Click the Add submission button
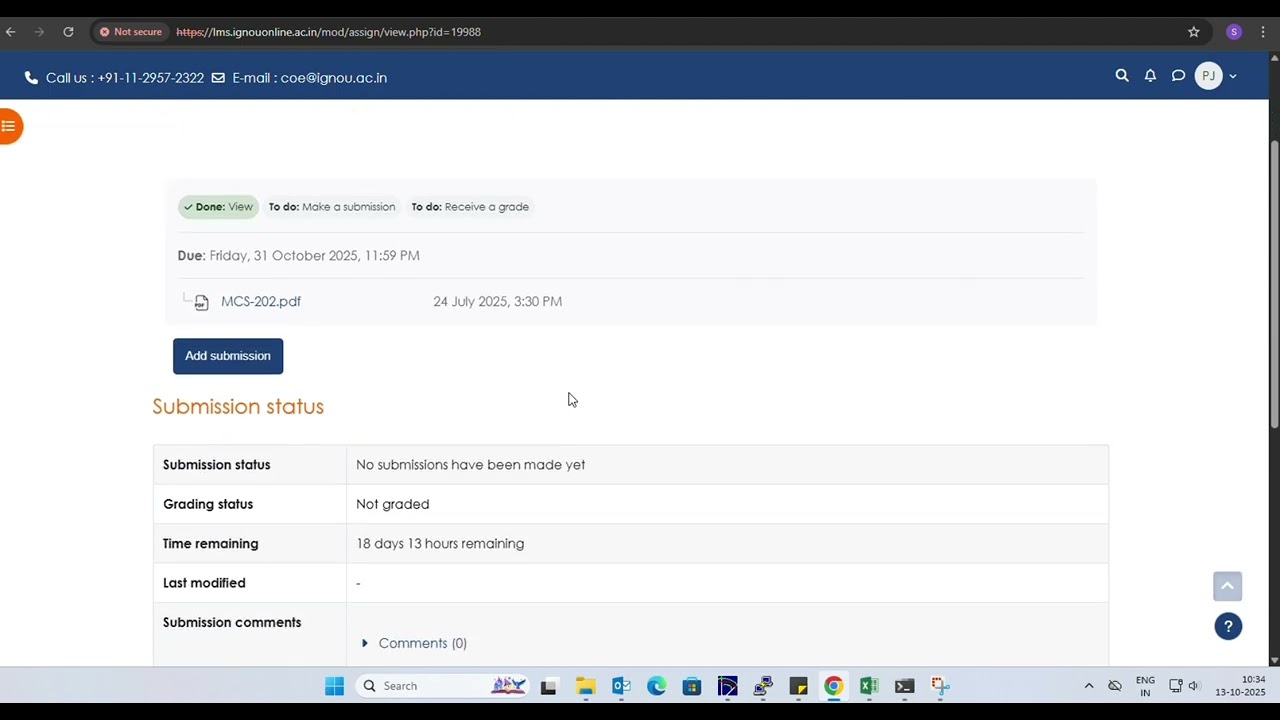The image size is (1280, 720). click(x=228, y=356)
